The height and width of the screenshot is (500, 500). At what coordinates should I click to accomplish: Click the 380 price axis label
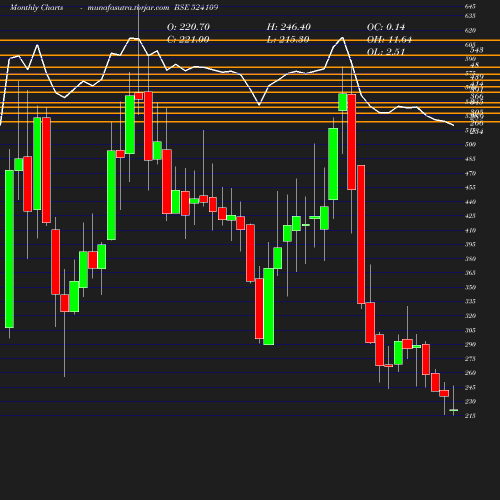point(470,259)
